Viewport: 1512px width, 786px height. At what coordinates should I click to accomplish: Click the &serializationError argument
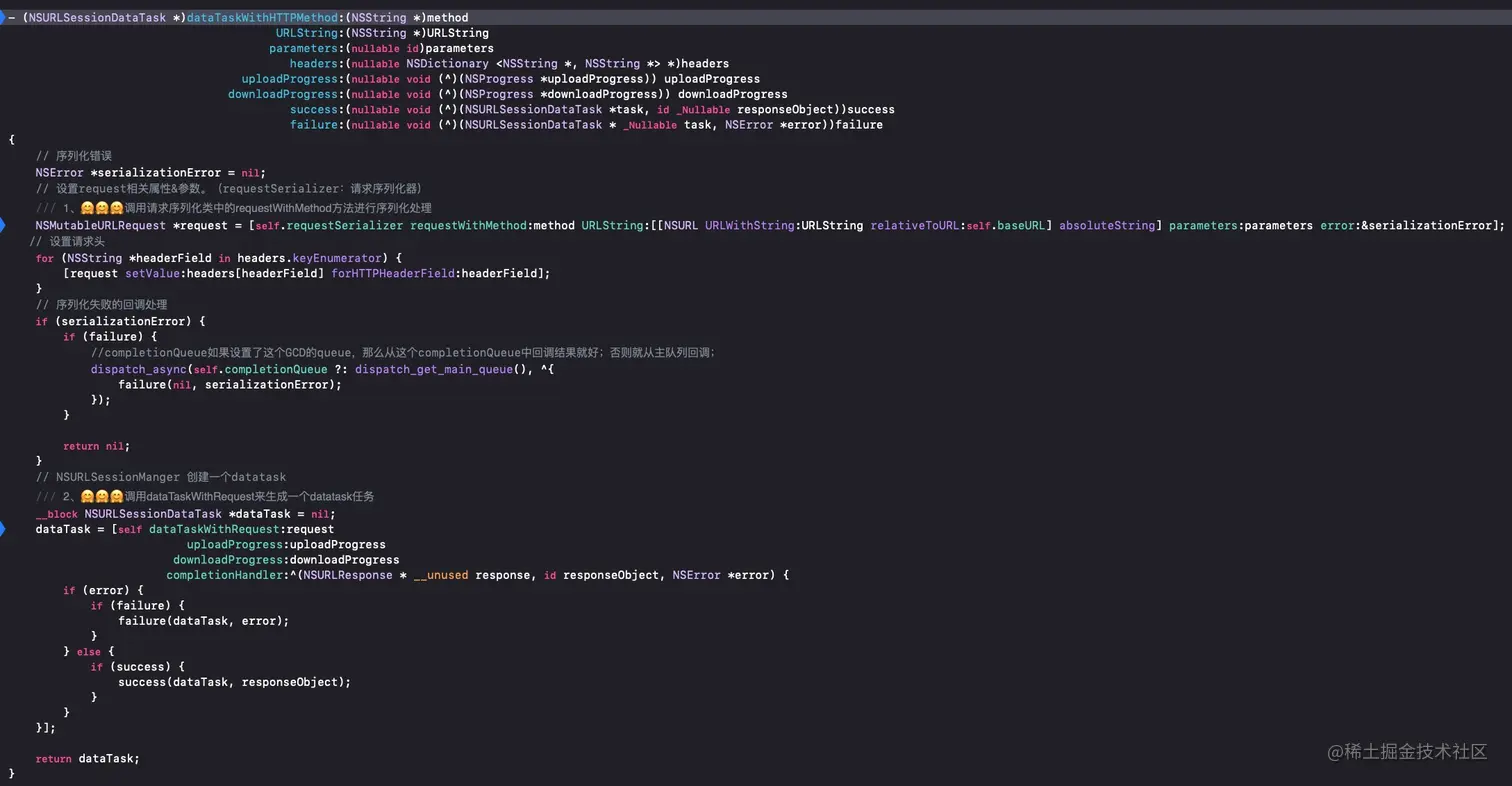[1424, 225]
